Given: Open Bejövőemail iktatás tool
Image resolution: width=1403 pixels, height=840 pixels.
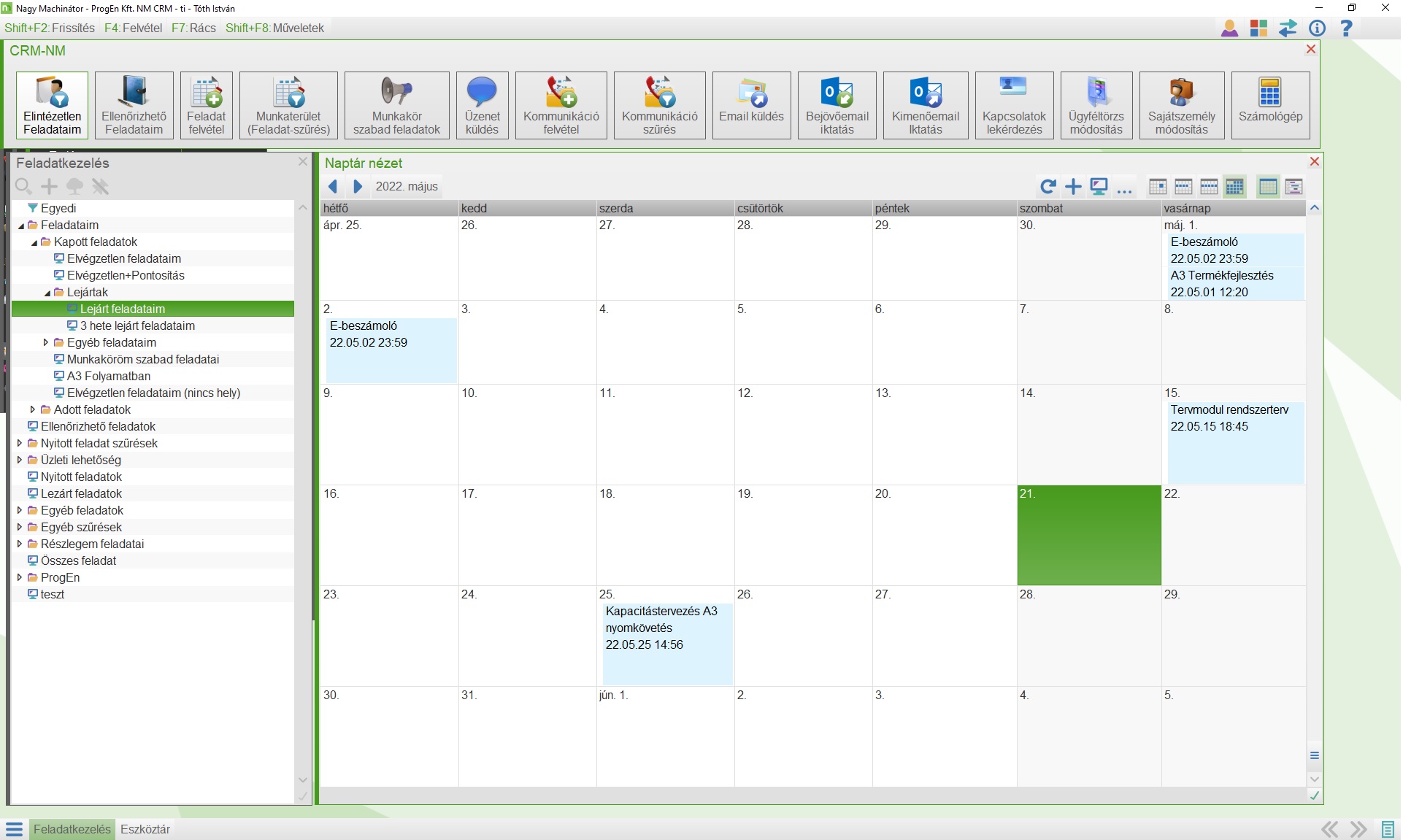Looking at the screenshot, I should [837, 105].
